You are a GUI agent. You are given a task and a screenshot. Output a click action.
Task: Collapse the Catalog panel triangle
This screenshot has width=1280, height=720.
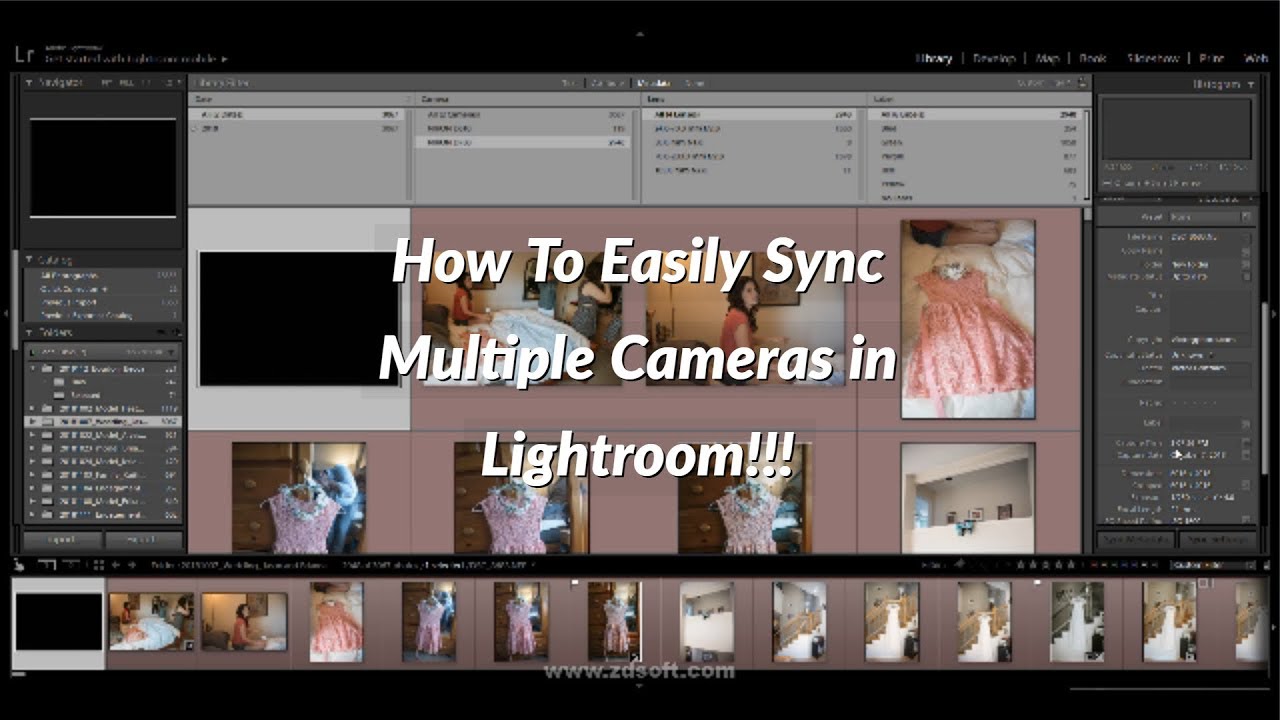pos(30,259)
